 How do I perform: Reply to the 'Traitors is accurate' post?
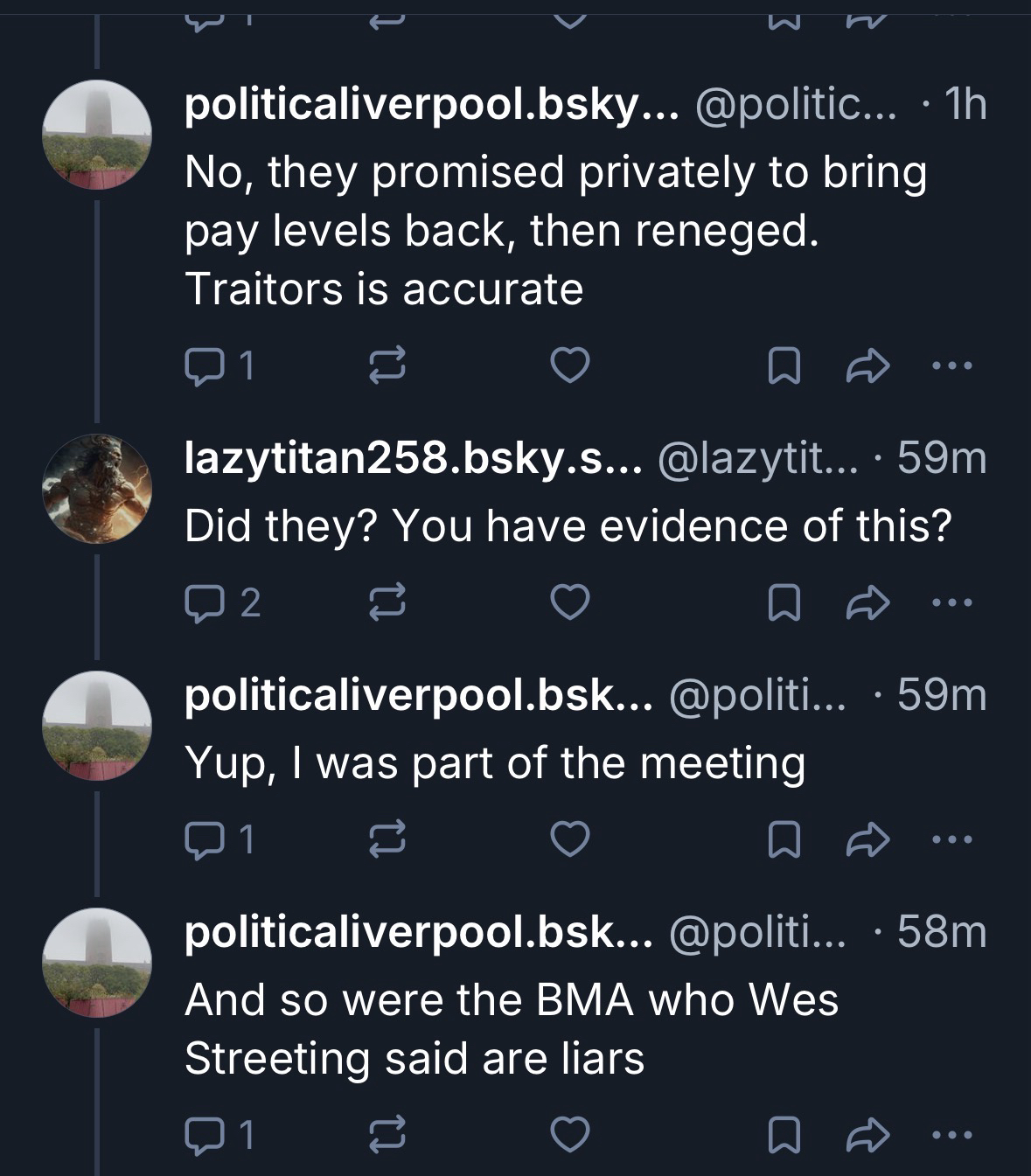203,365
